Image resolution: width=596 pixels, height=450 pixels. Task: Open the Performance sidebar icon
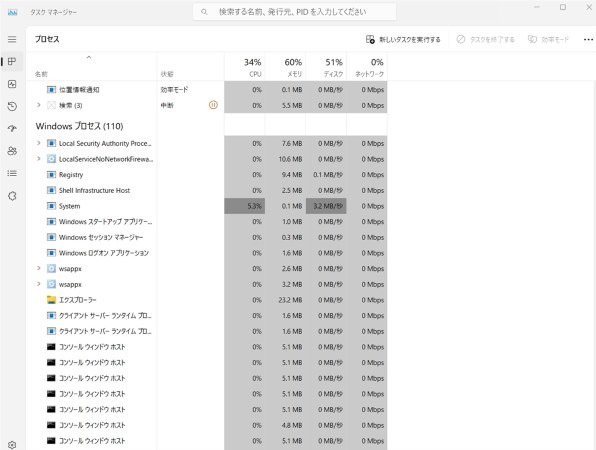click(x=12, y=84)
